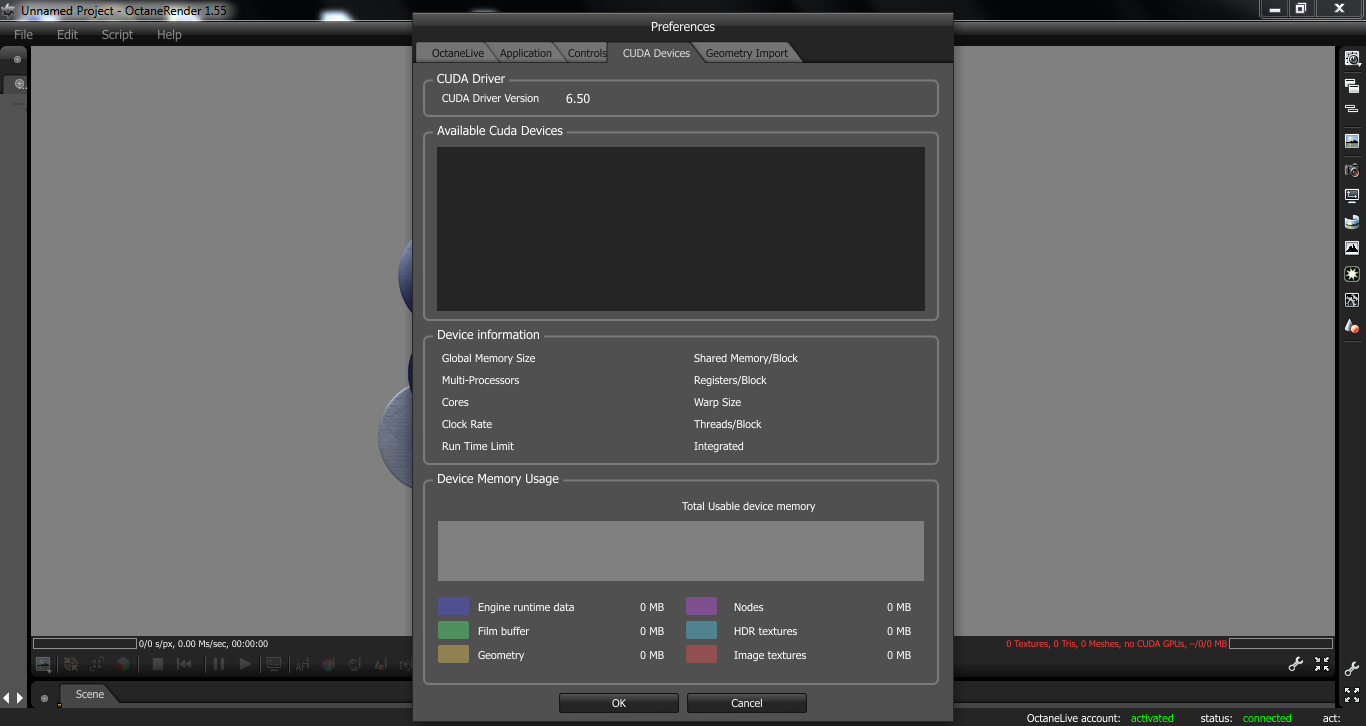Open the File menu
This screenshot has width=1366, height=726.
(x=23, y=34)
